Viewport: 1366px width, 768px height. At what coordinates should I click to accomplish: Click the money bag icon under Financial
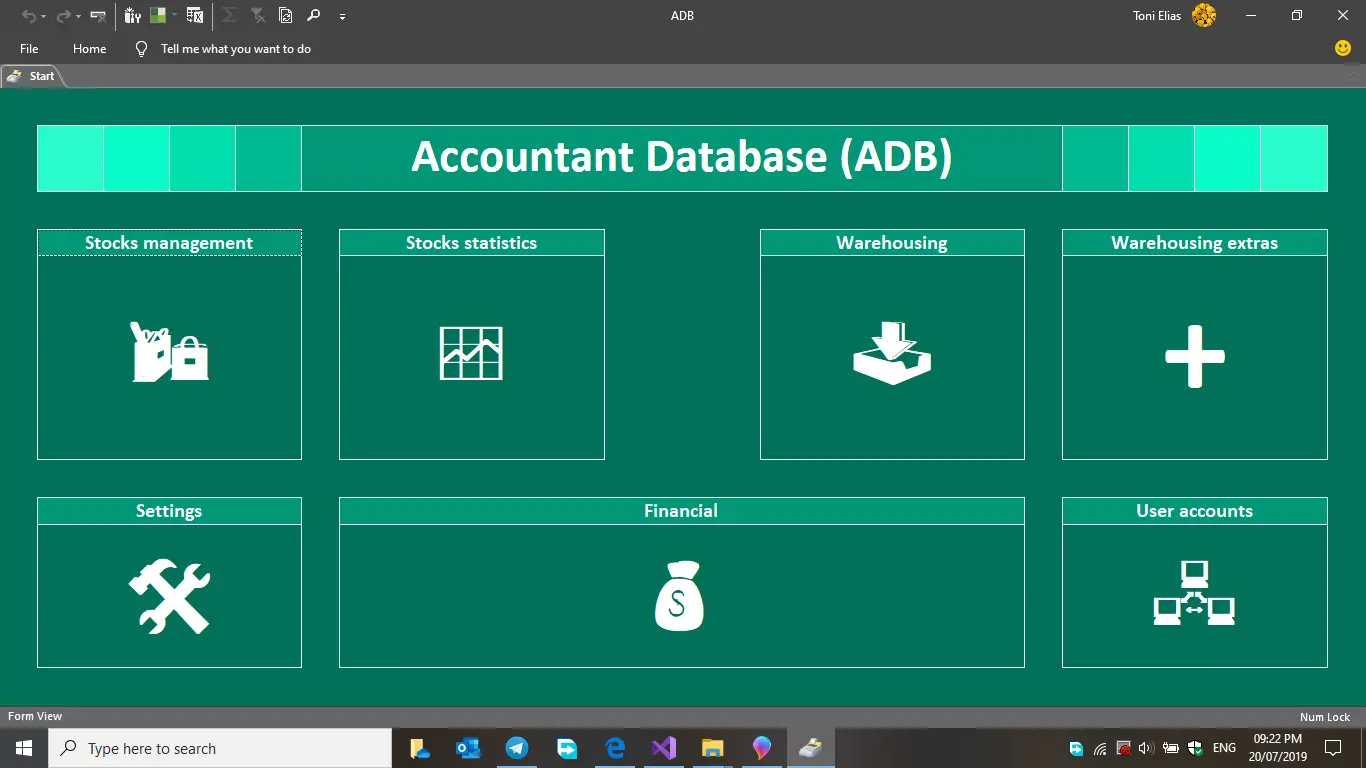click(680, 597)
